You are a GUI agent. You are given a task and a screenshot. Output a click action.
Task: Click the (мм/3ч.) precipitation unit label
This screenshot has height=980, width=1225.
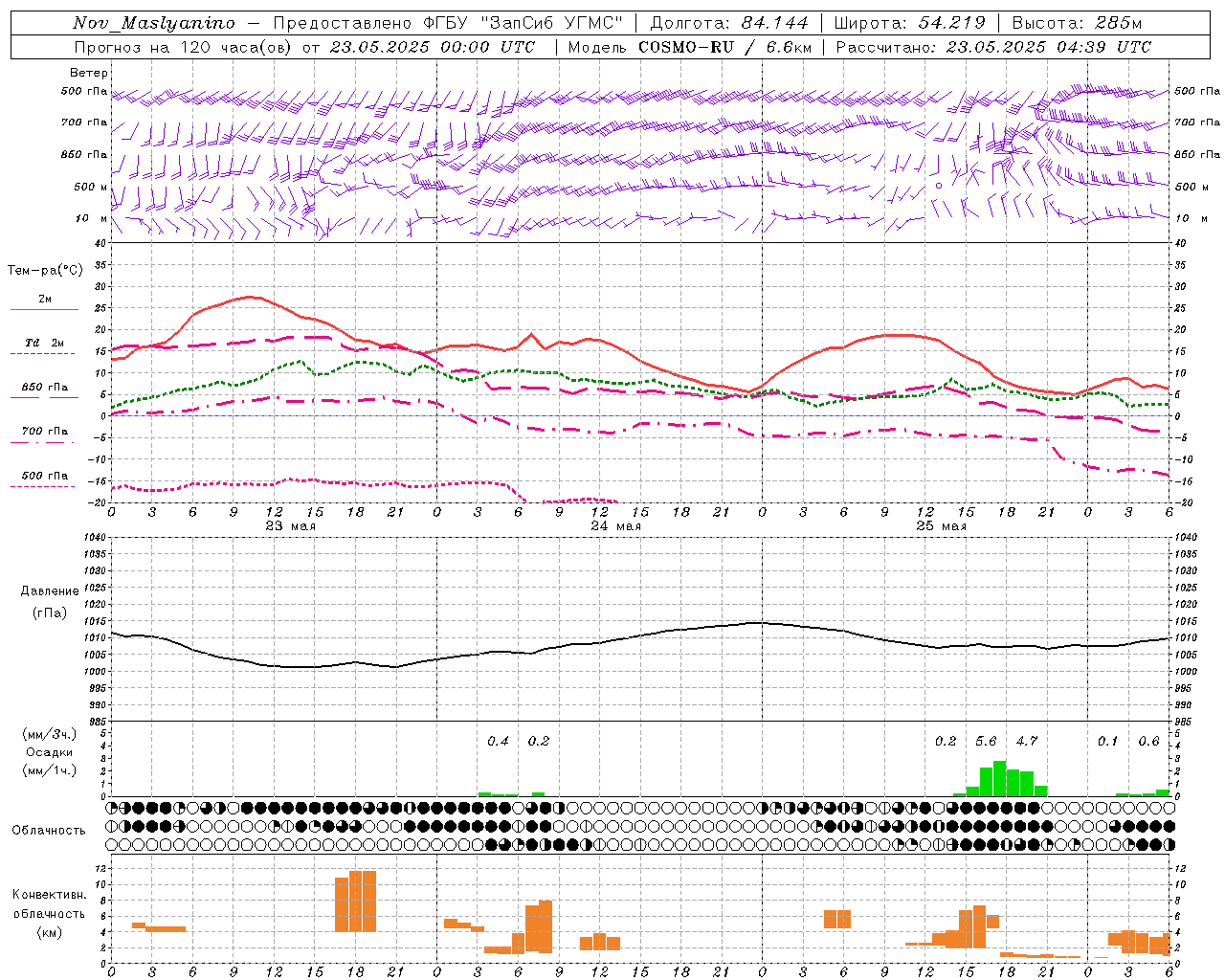point(51,734)
